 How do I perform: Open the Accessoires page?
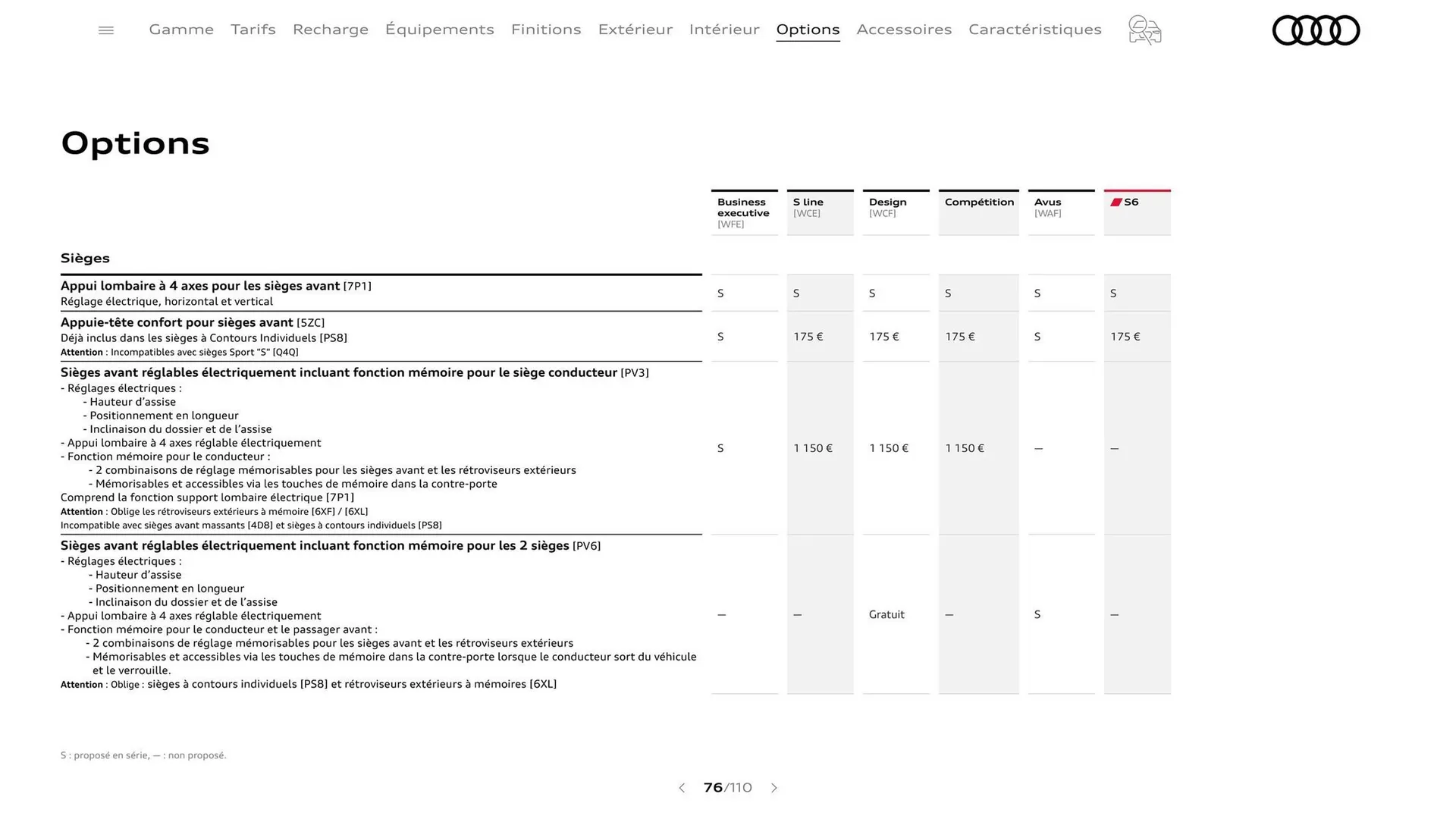click(x=904, y=30)
